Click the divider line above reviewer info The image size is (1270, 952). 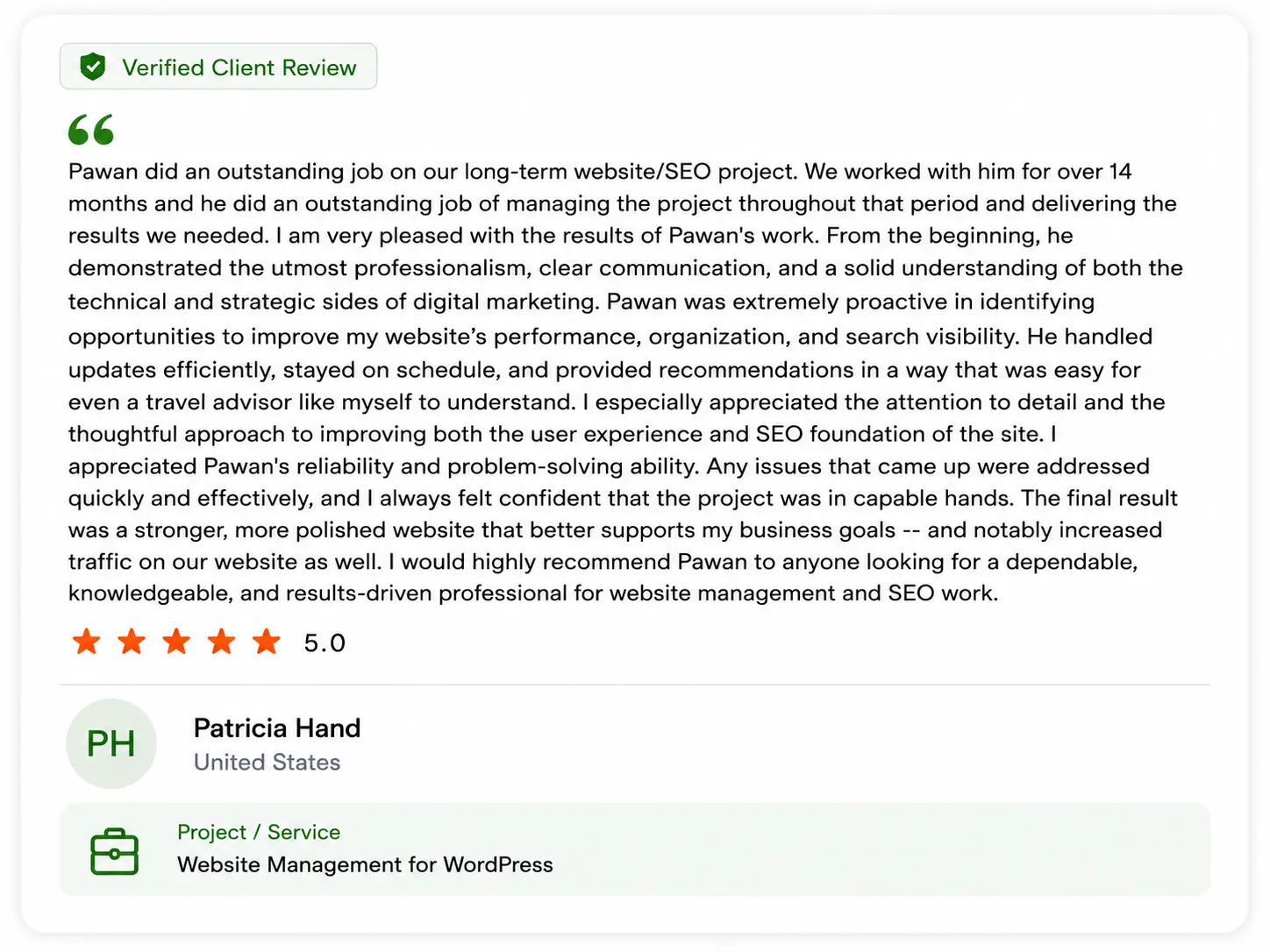[635, 685]
